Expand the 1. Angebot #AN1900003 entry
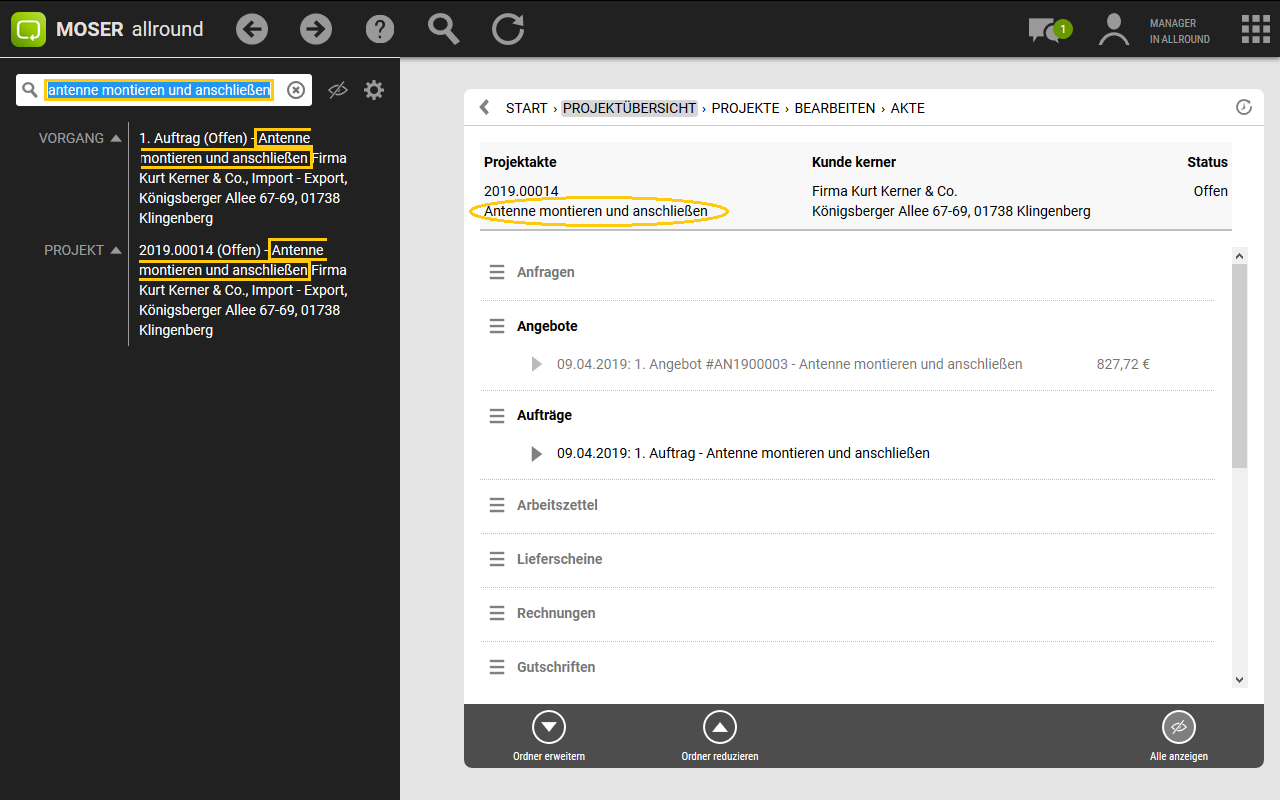 tap(537, 364)
